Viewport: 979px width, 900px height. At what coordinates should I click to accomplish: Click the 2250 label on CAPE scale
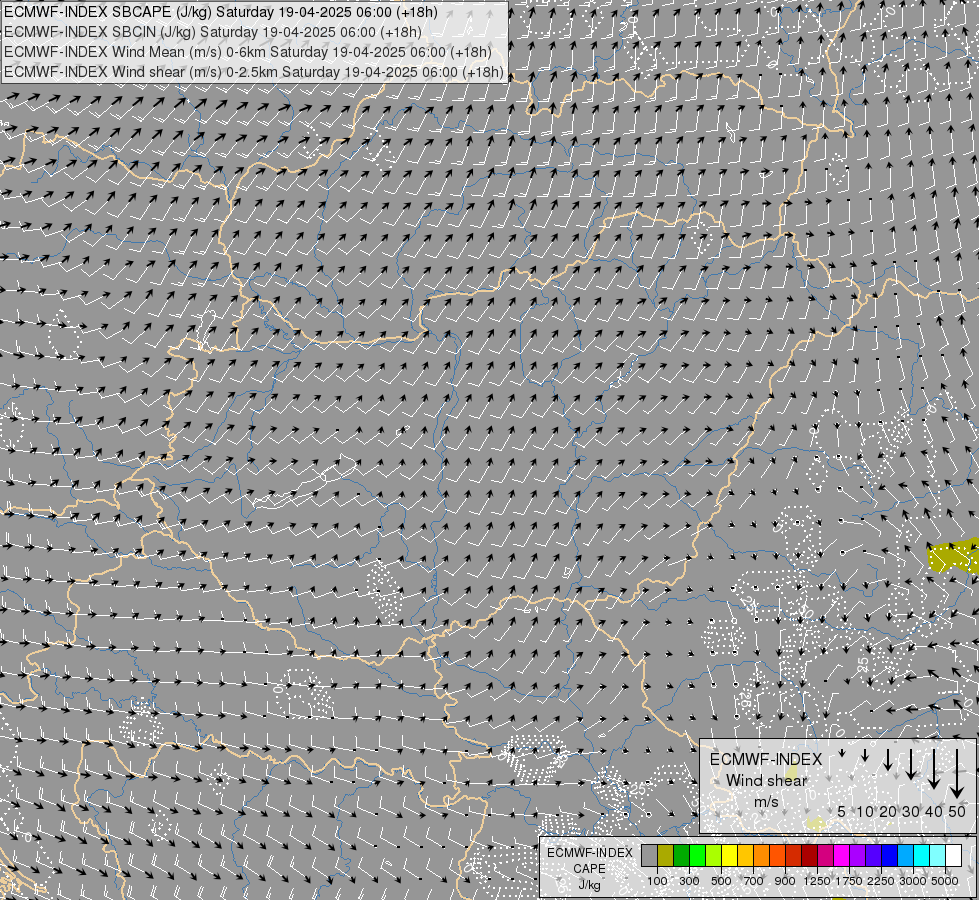881,881
